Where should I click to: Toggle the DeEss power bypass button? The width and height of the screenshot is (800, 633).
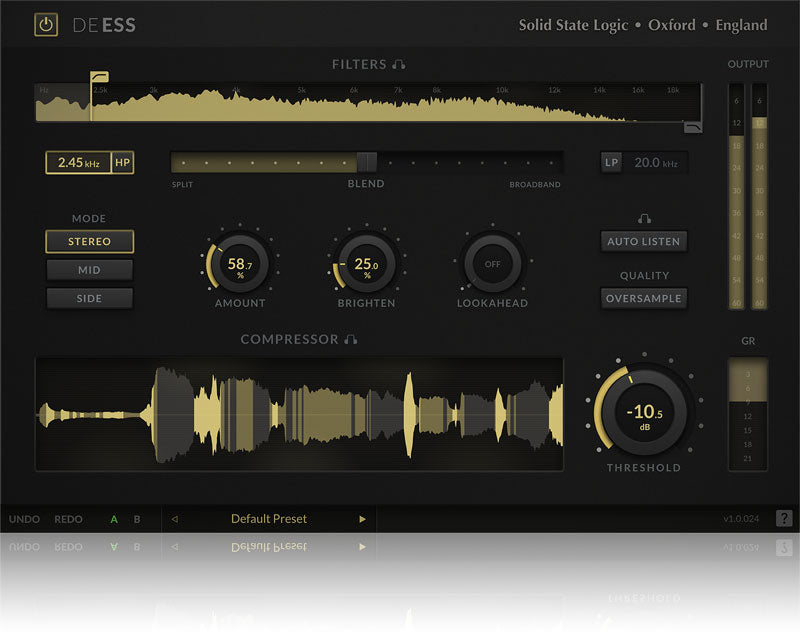tap(46, 24)
